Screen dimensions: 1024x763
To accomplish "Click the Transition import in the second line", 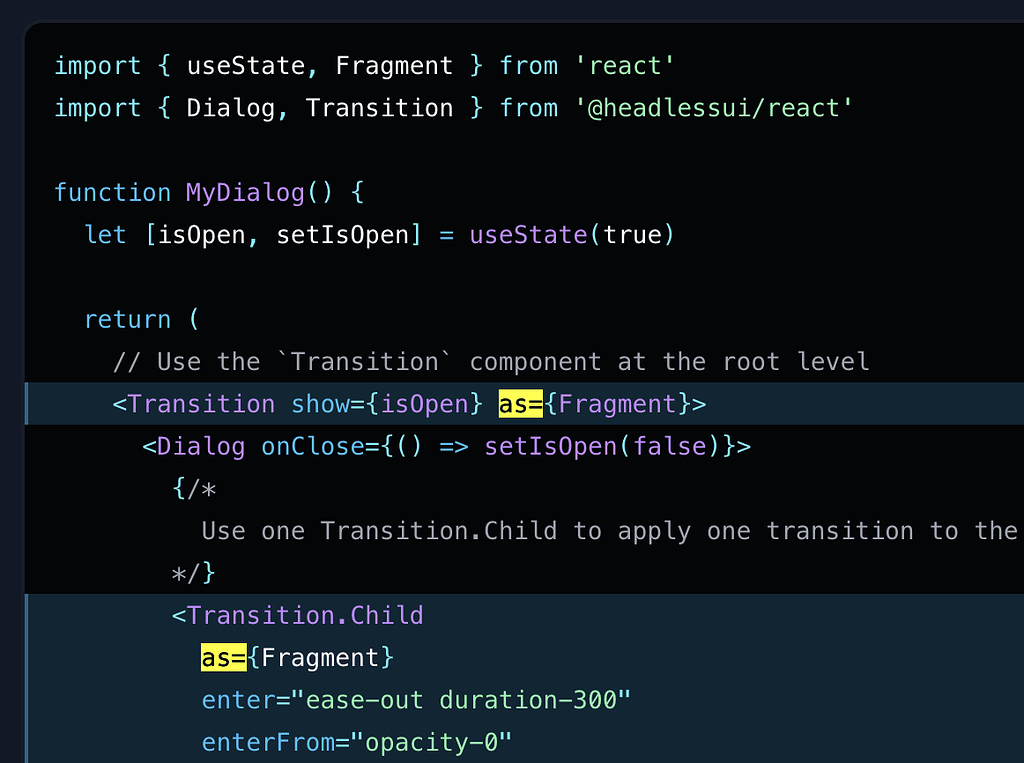I will [x=379, y=108].
